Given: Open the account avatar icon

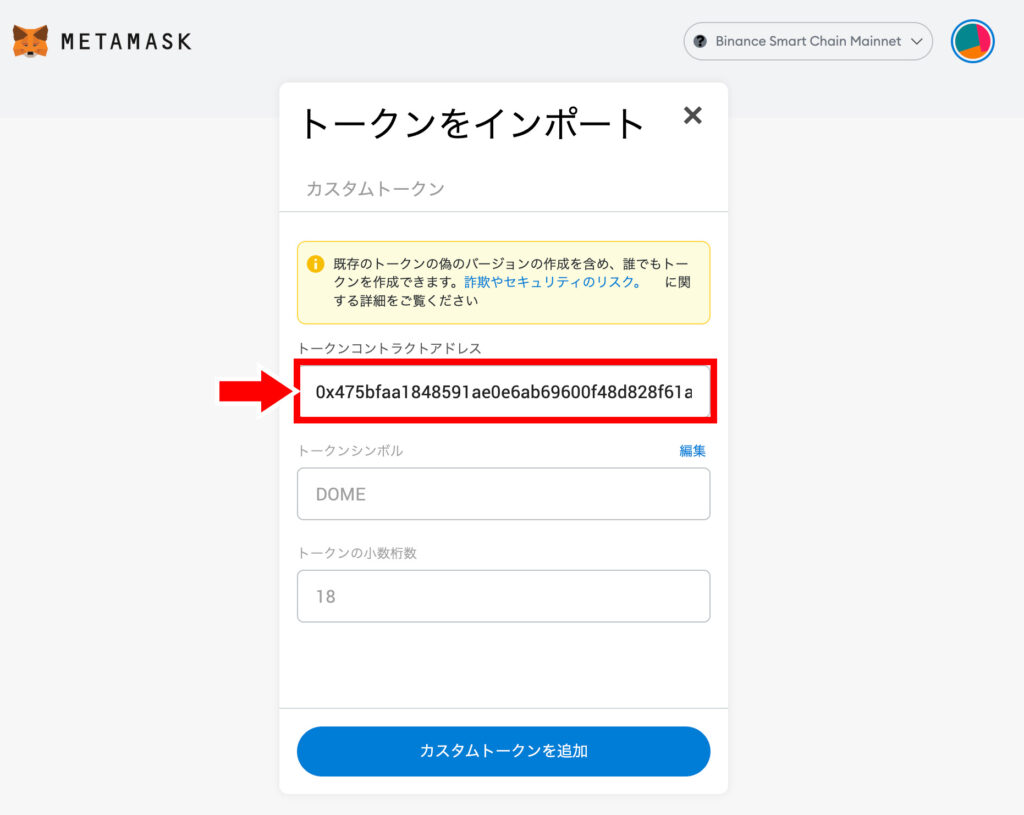Looking at the screenshot, I should click(972, 41).
